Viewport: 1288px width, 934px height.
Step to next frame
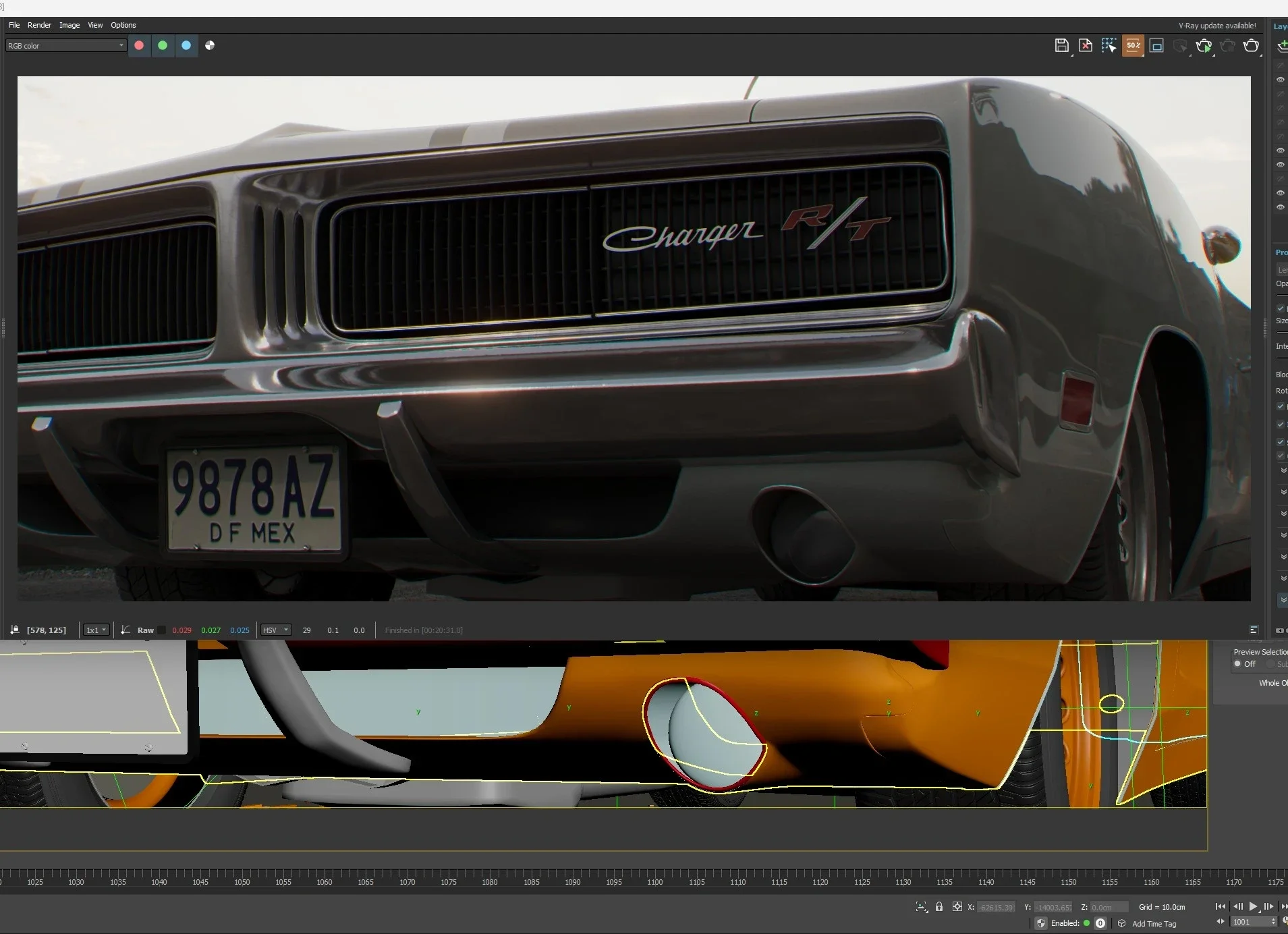point(1268,906)
